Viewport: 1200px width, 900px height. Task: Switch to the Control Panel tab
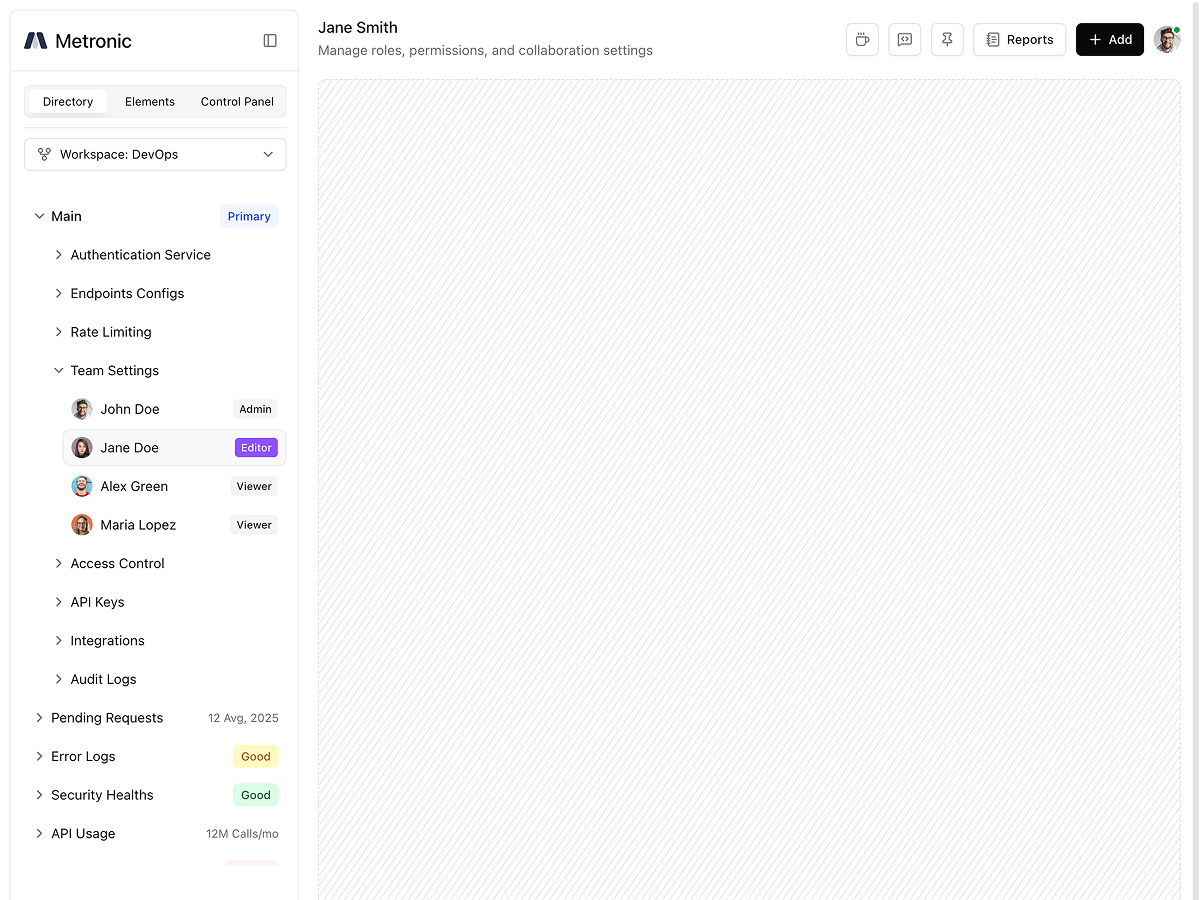tap(237, 102)
